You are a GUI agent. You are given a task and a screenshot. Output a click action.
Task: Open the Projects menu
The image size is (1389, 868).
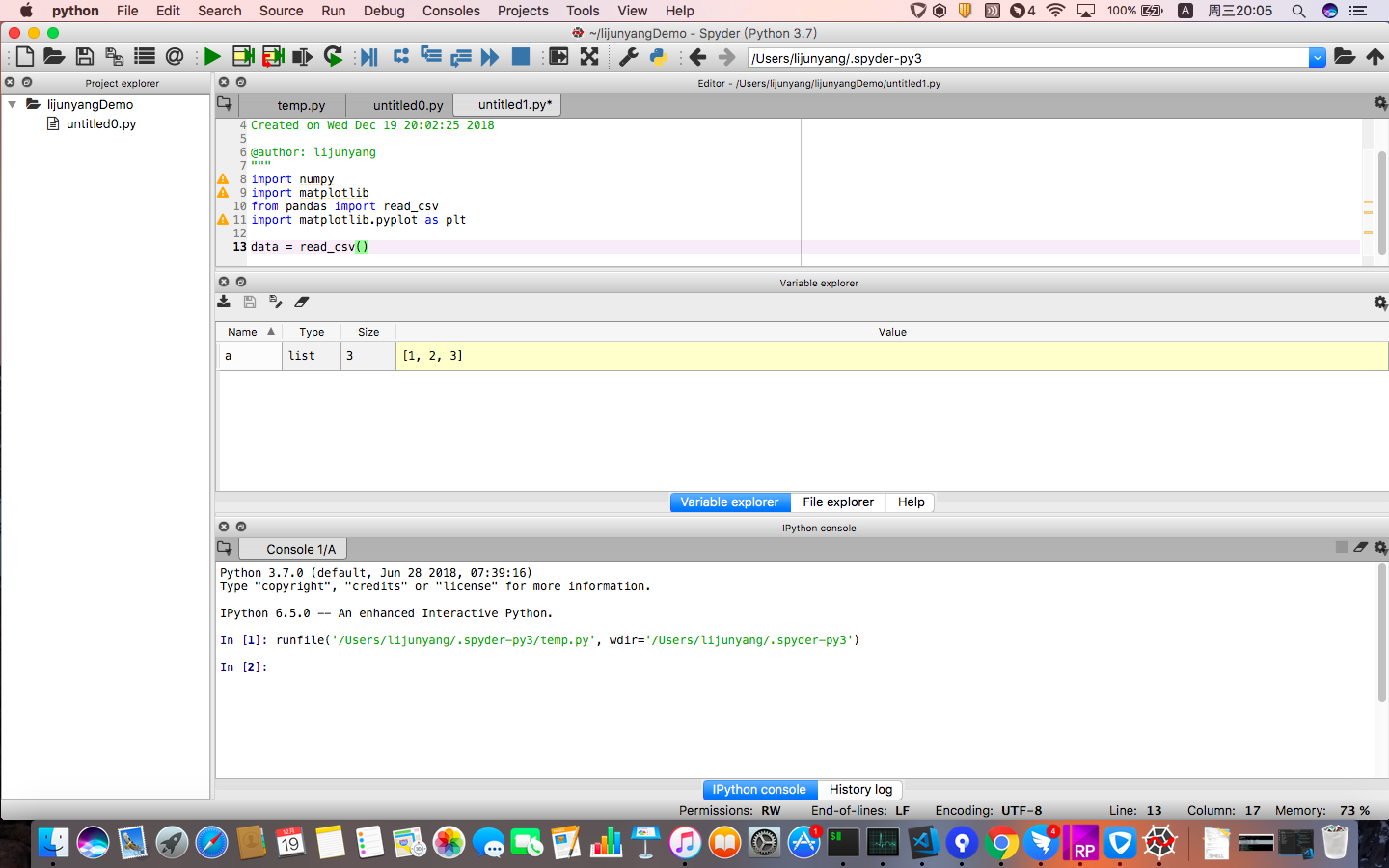(x=523, y=11)
